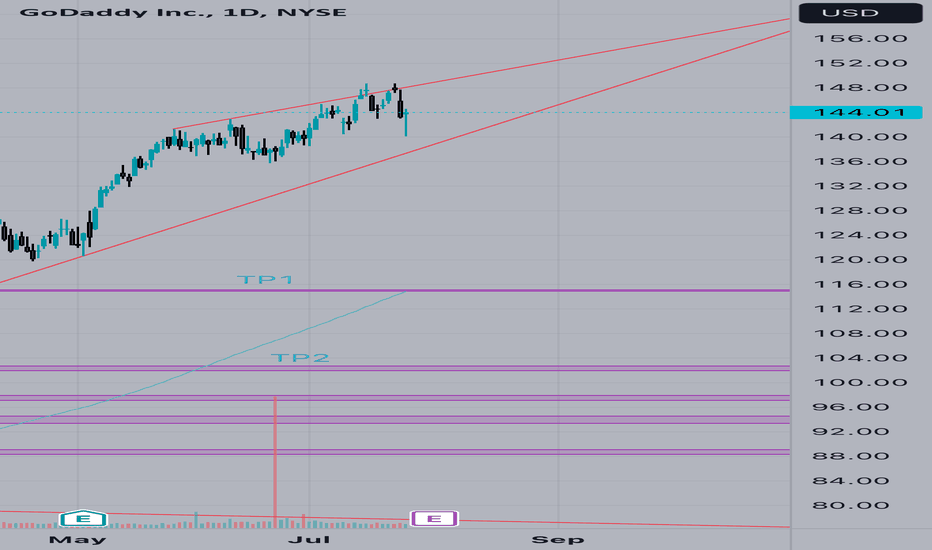Click the 88.00 price axis label
This screenshot has width=932, height=550.
(851, 456)
